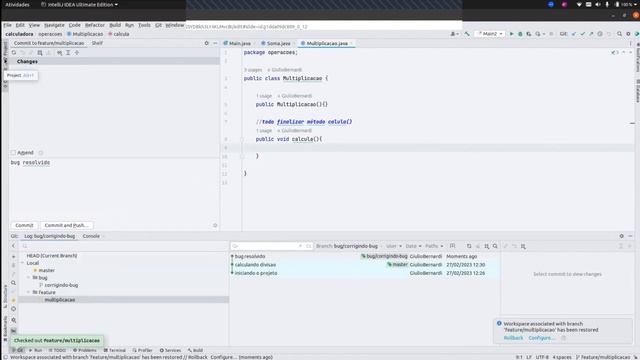This screenshot has width=640, height=360.
Task: Click the Git push arrow icon in the toolbar
Action: click(591, 34)
